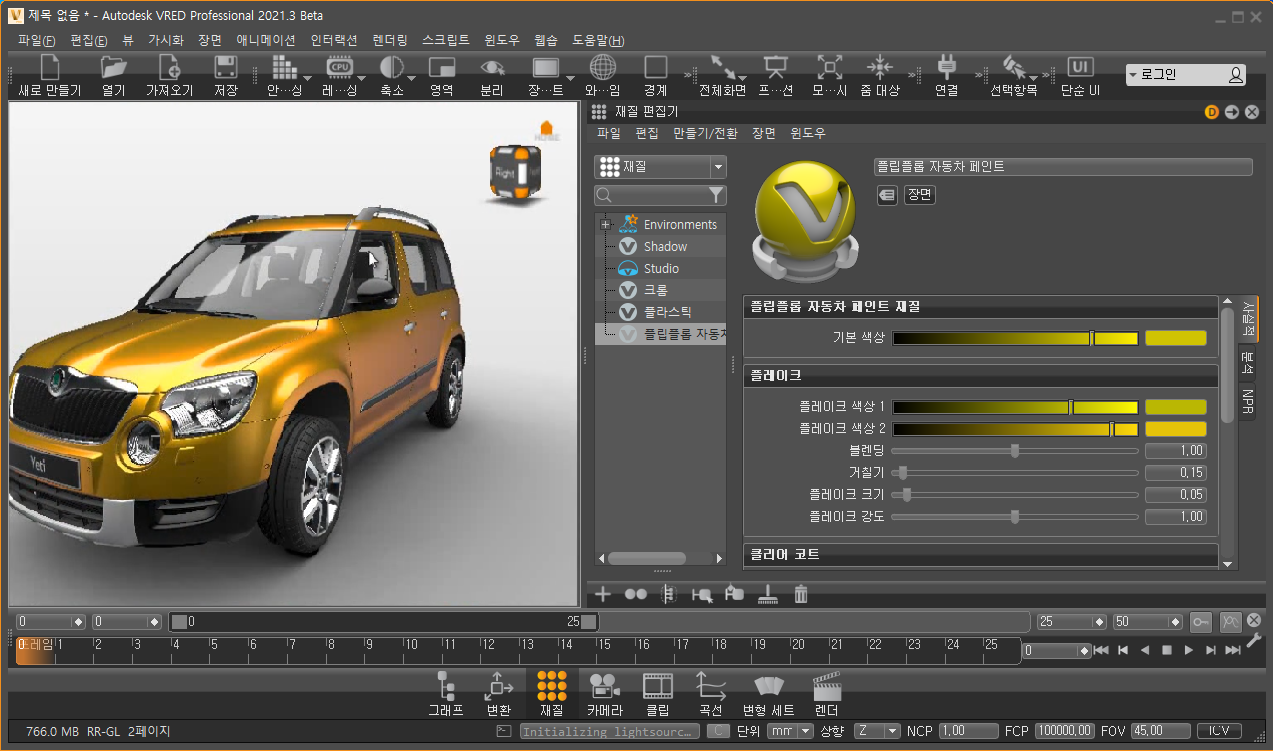Open the 단위 mm units dropdown
The image size is (1273, 751).
click(x=790, y=731)
